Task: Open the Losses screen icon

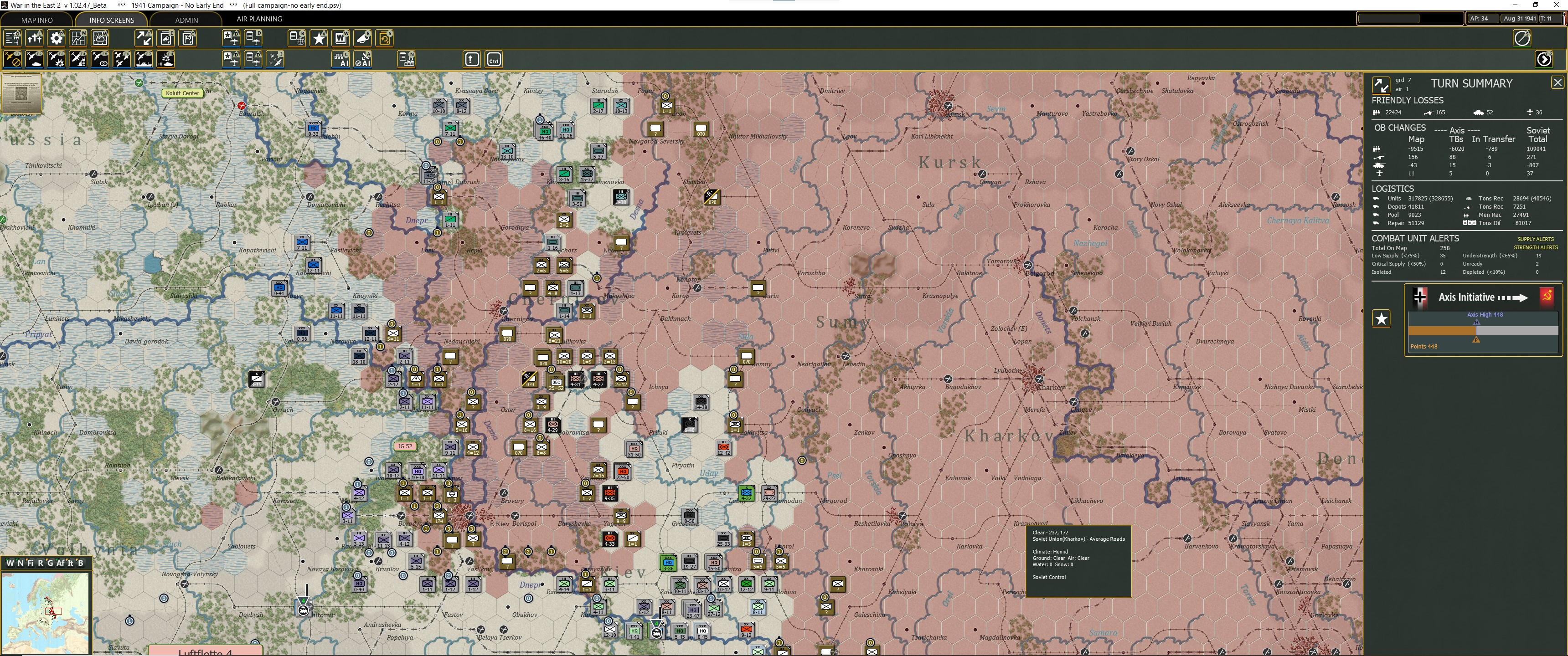Action: click(35, 38)
